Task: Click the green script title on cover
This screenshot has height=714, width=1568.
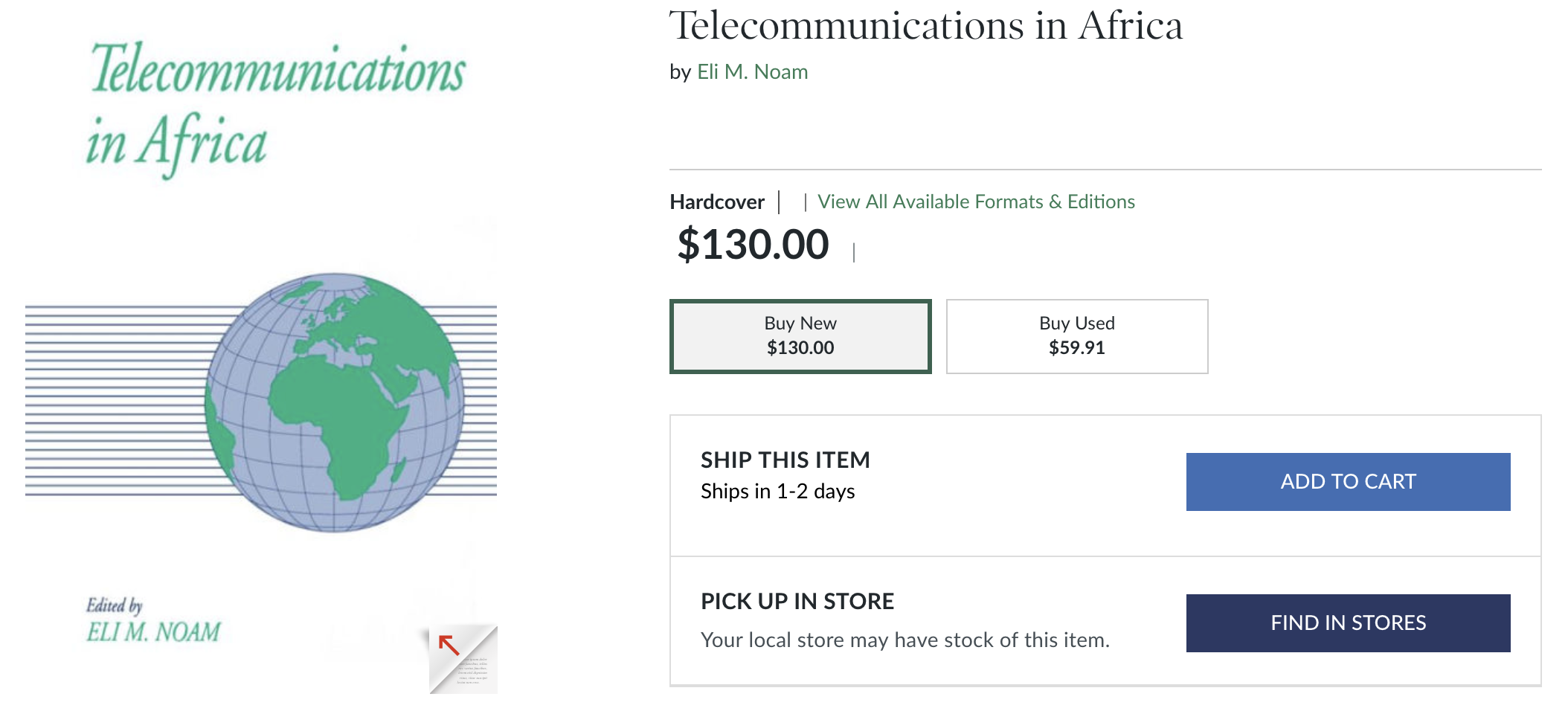Action: coord(277,108)
